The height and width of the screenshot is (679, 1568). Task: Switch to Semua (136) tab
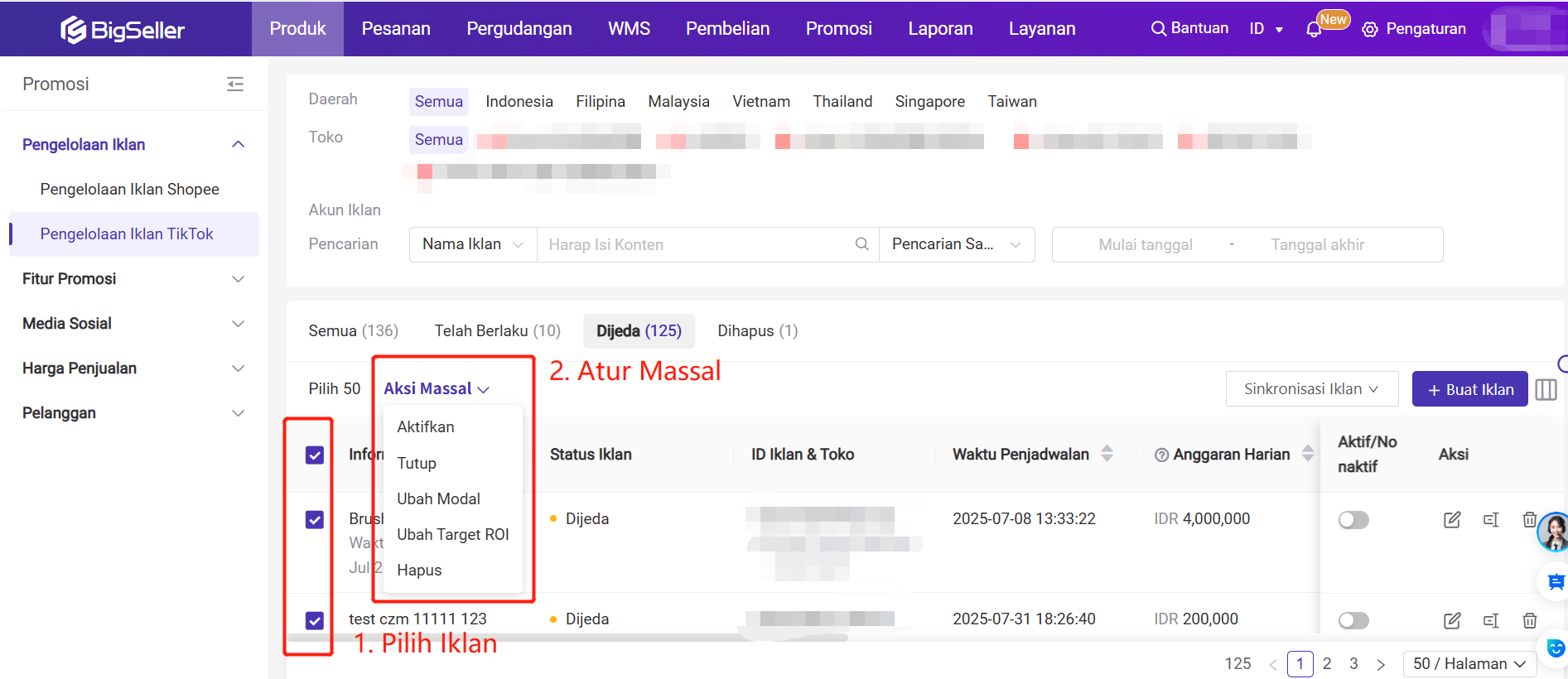[353, 331]
